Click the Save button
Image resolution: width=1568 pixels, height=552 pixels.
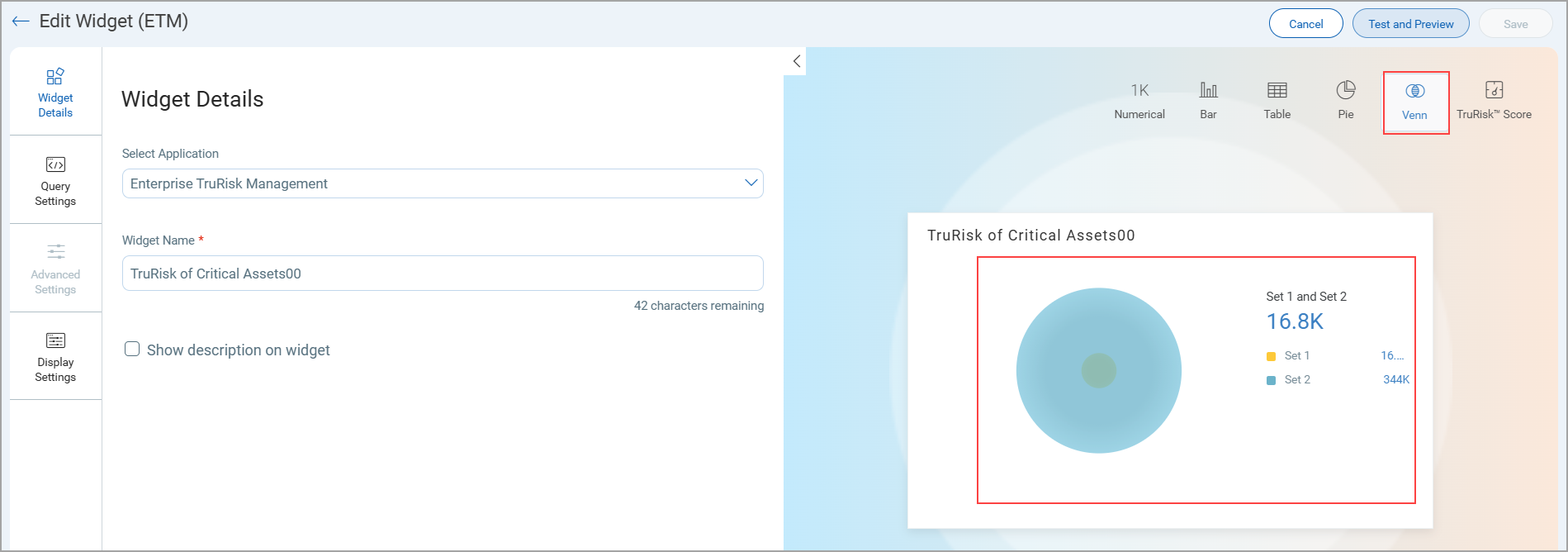1515,23
